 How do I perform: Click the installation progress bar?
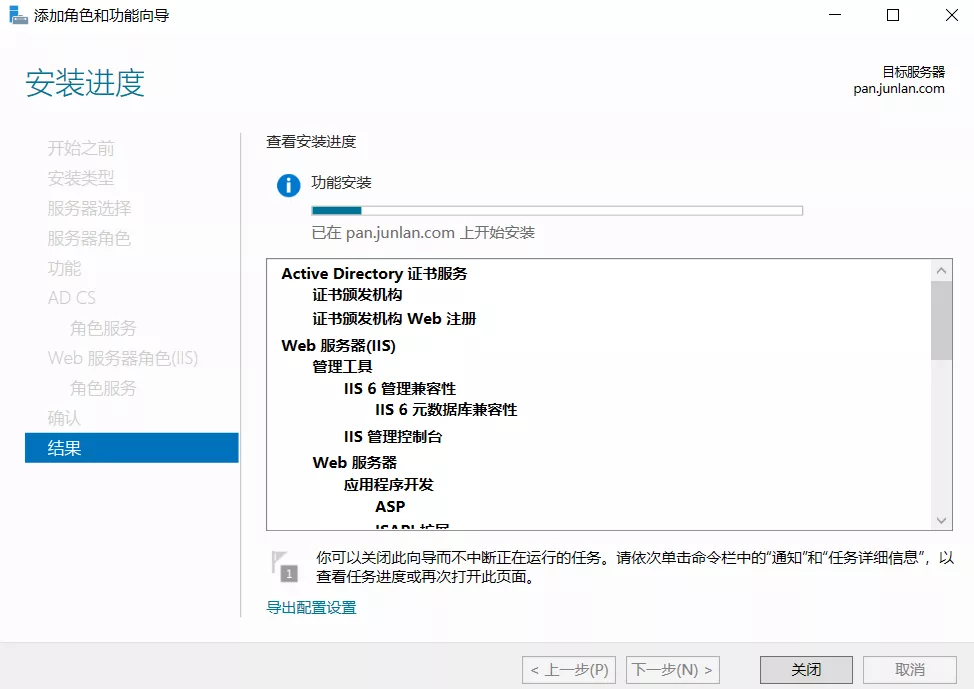[x=557, y=211]
